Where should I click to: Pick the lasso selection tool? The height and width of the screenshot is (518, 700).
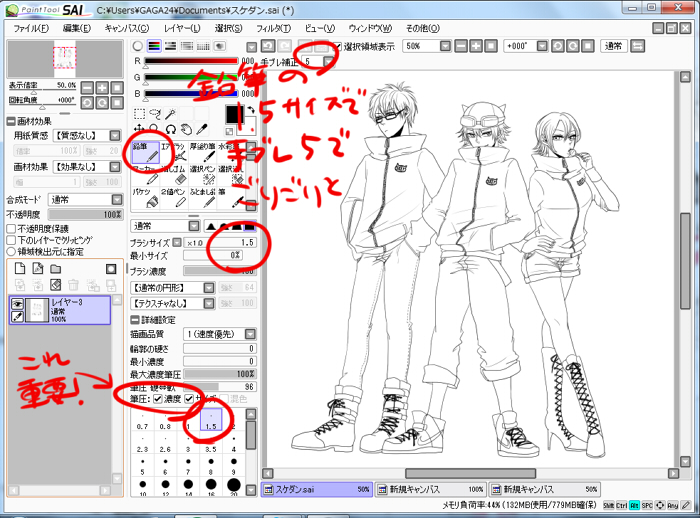pyautogui.click(x=155, y=114)
